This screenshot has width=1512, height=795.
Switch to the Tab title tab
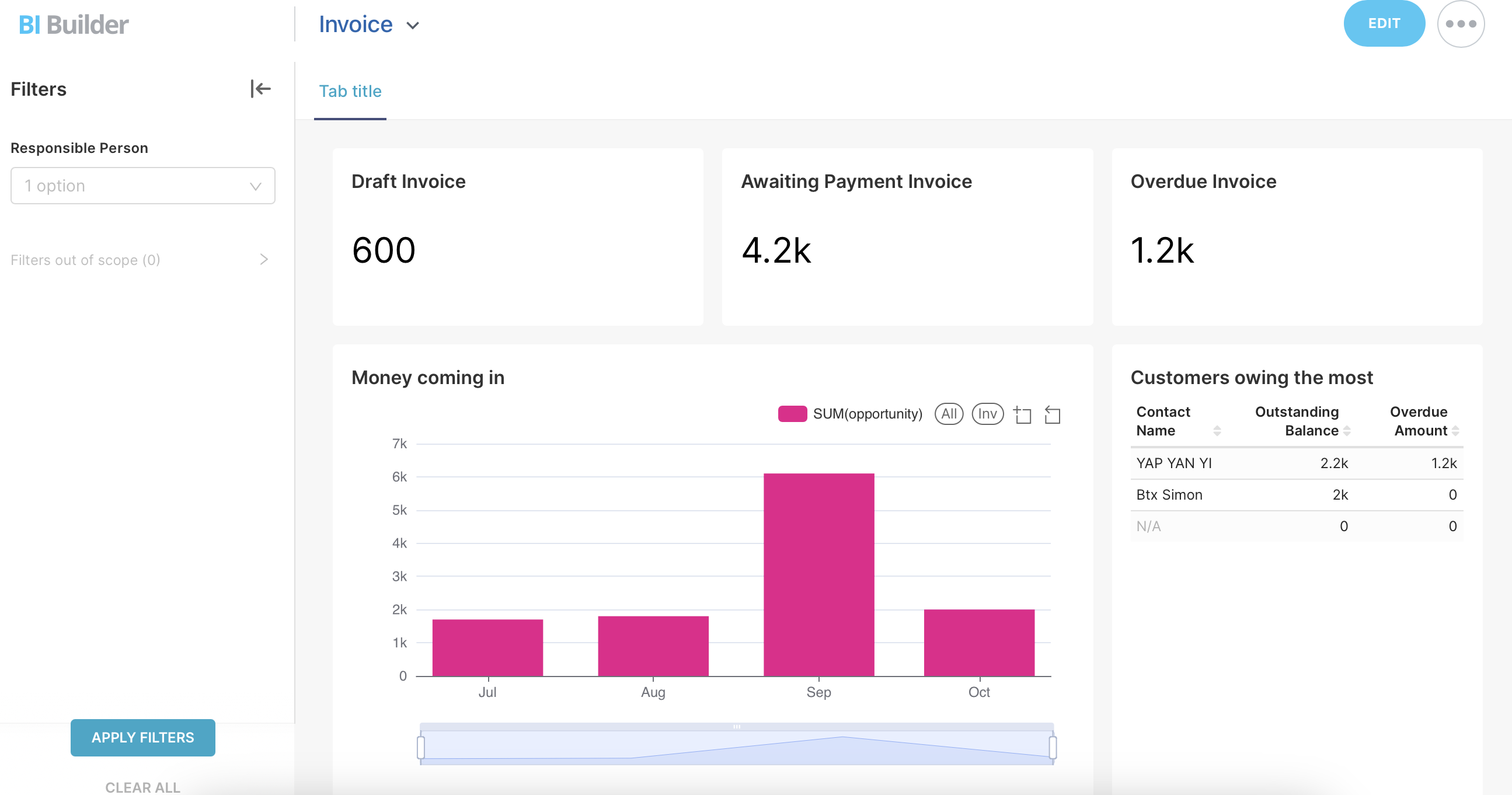[x=350, y=92]
